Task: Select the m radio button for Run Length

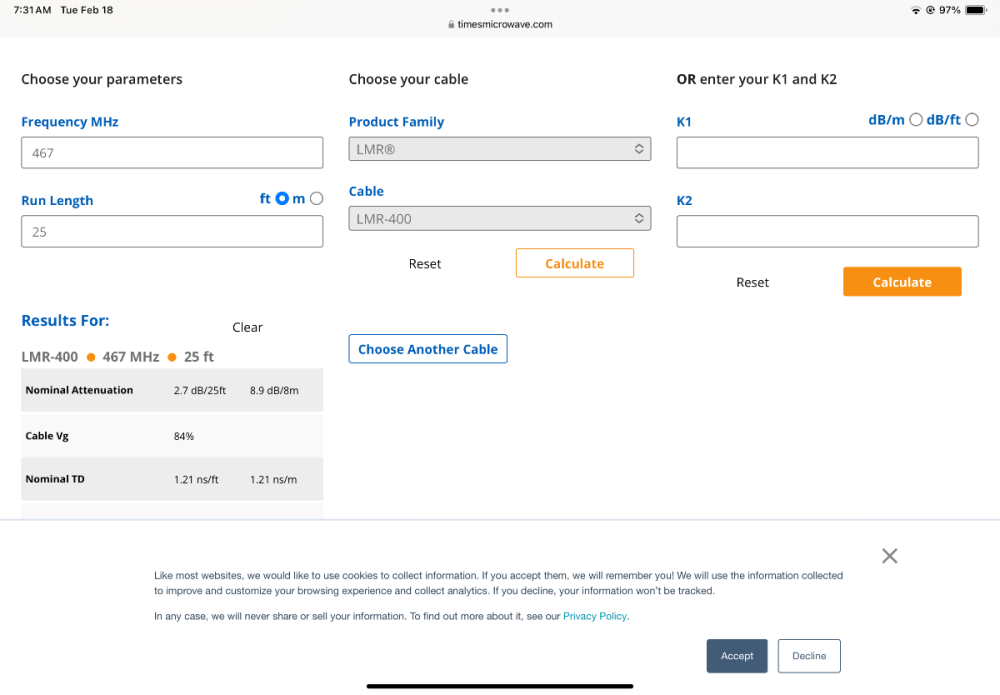Action: [317, 199]
